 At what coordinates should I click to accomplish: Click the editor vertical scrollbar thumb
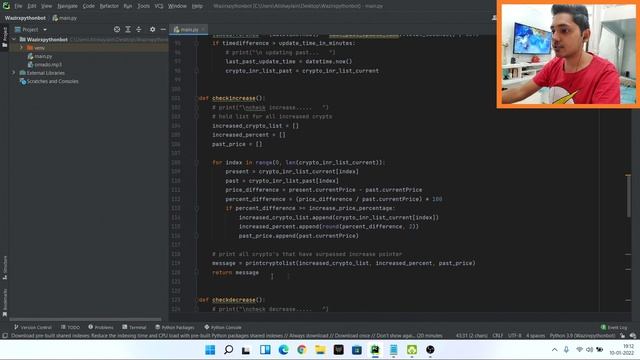pyautogui.click(x=628, y=196)
